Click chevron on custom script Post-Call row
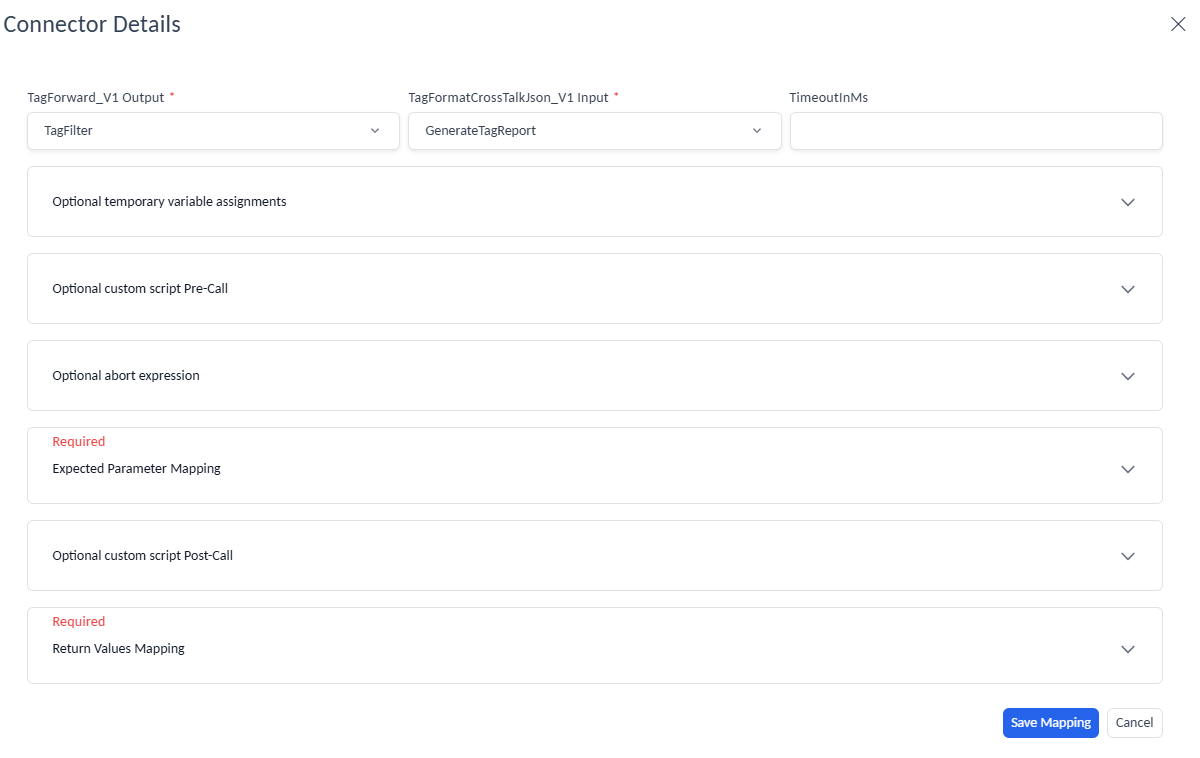Viewport: 1200px width, 758px height. tap(1128, 556)
